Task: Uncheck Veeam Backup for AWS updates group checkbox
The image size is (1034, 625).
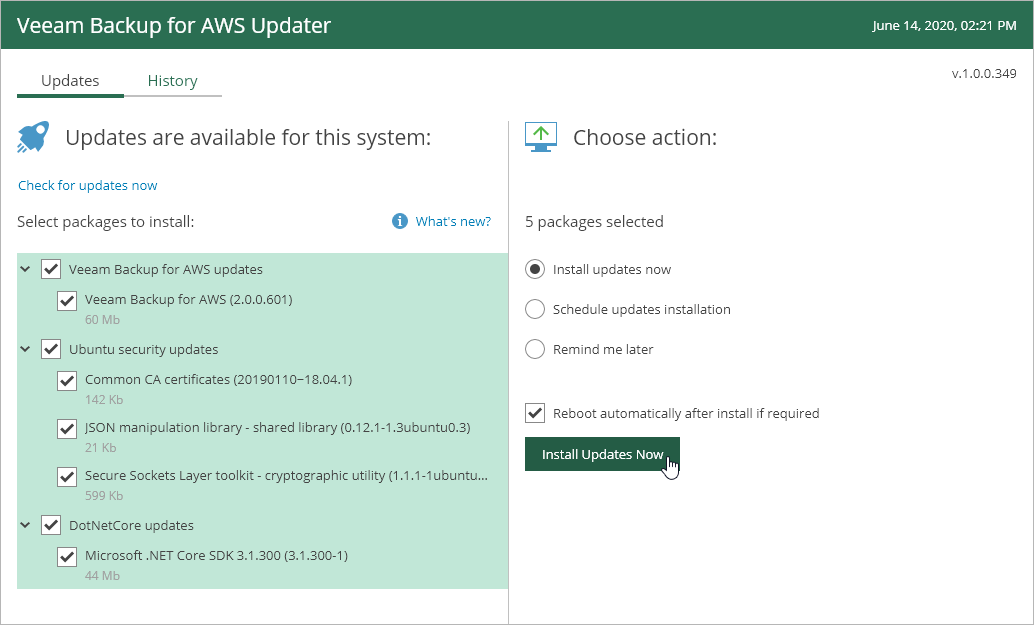Action: [x=51, y=269]
